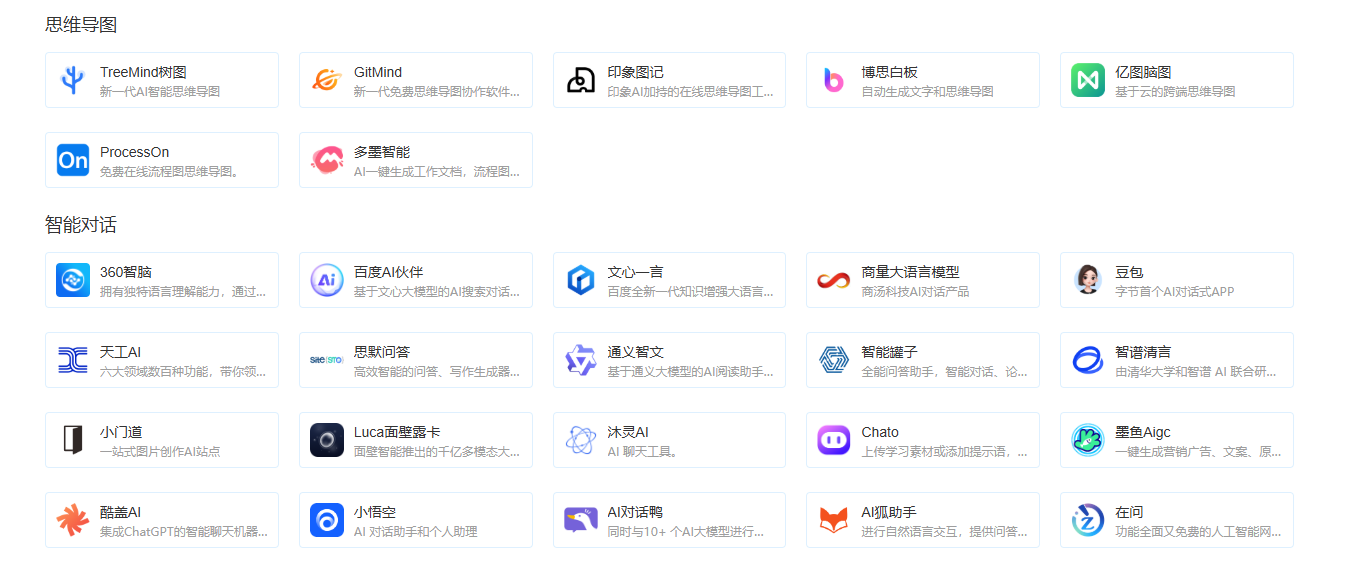Open the 豆包 avatar icon
The image size is (1351, 575).
pyautogui.click(x=1088, y=280)
